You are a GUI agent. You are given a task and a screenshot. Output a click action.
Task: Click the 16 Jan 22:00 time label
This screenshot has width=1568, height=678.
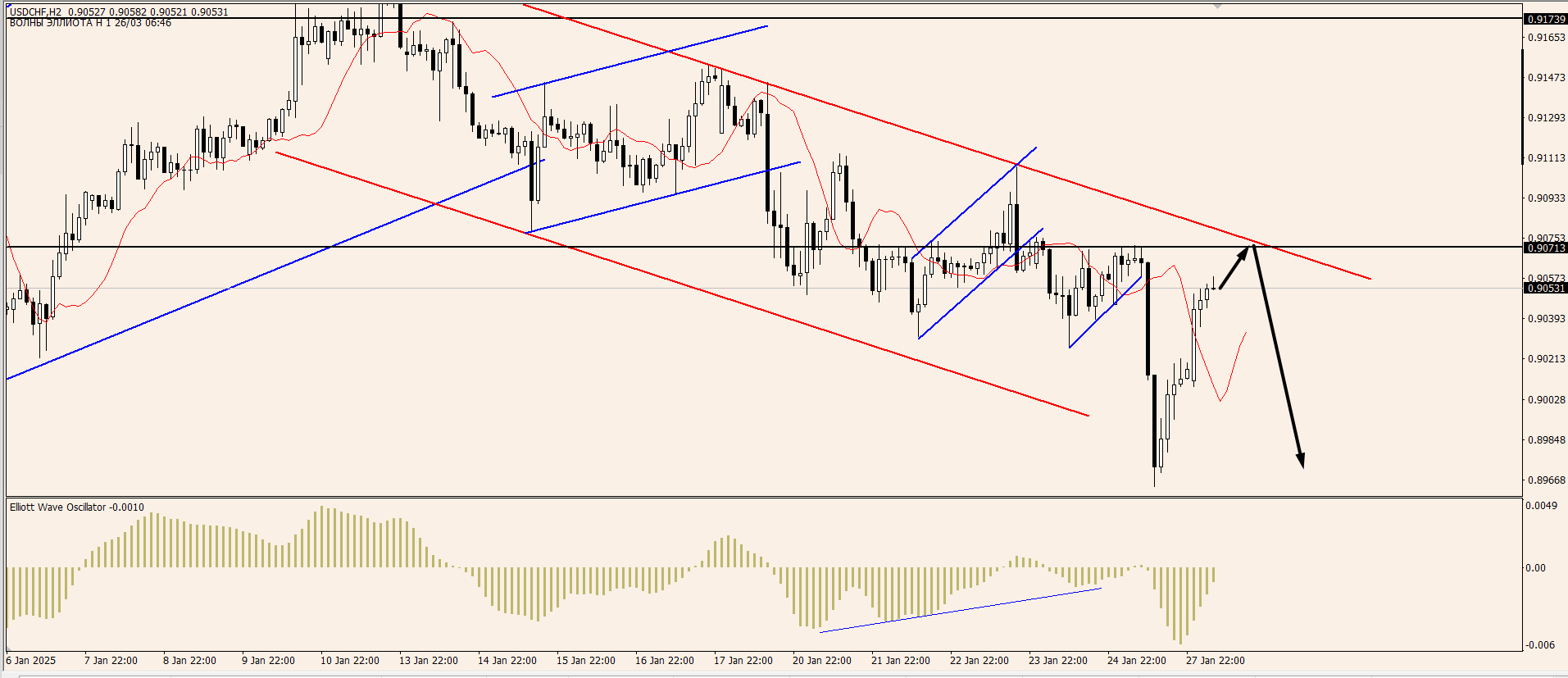click(665, 661)
